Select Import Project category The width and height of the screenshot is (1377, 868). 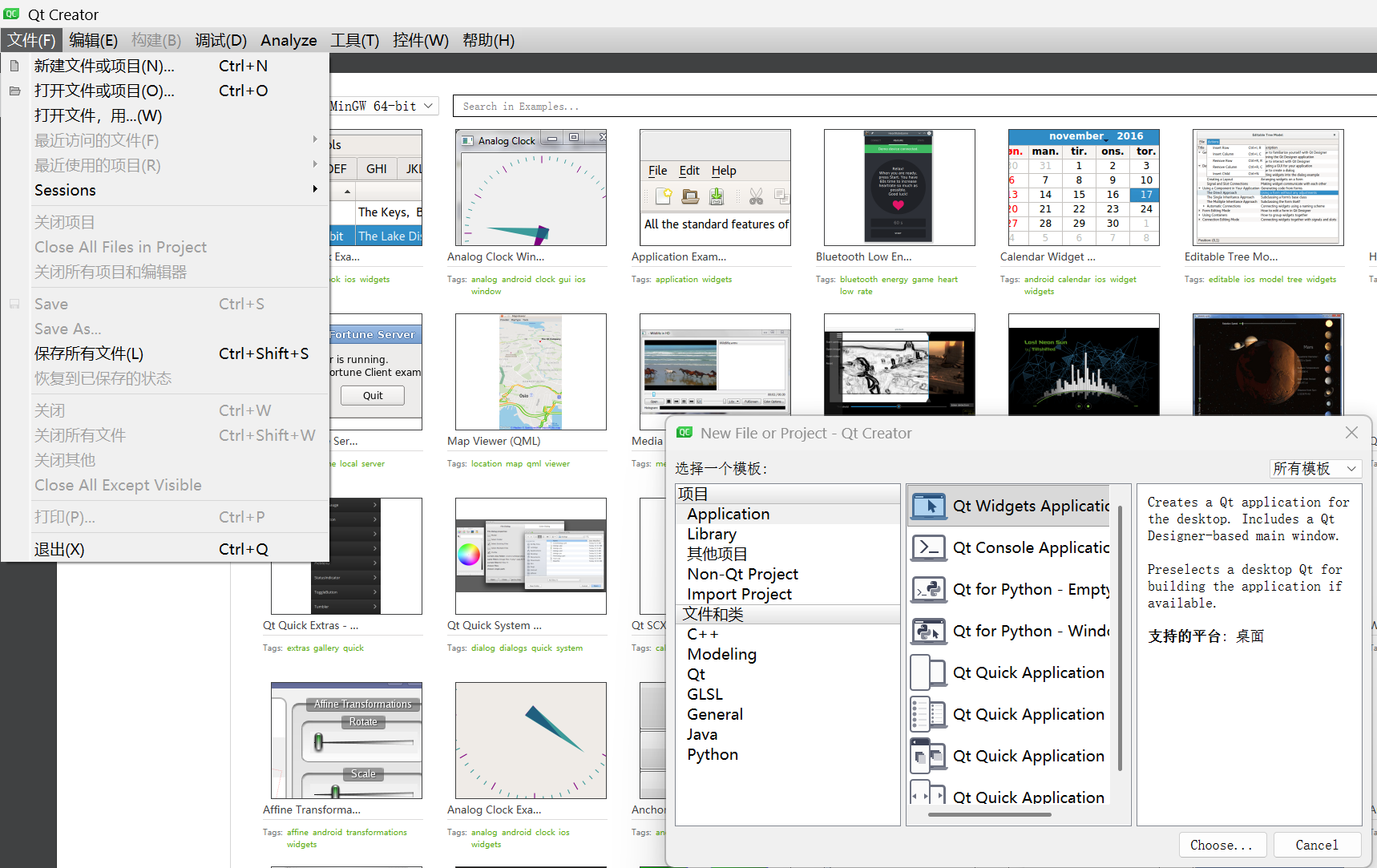tap(788, 594)
